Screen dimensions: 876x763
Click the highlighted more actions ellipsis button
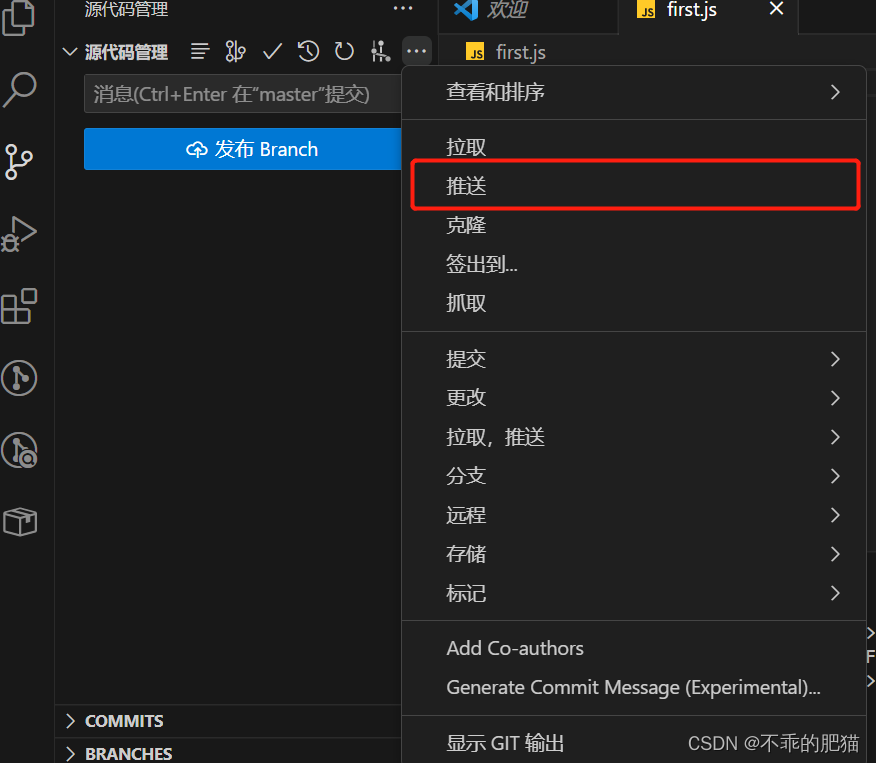[417, 51]
